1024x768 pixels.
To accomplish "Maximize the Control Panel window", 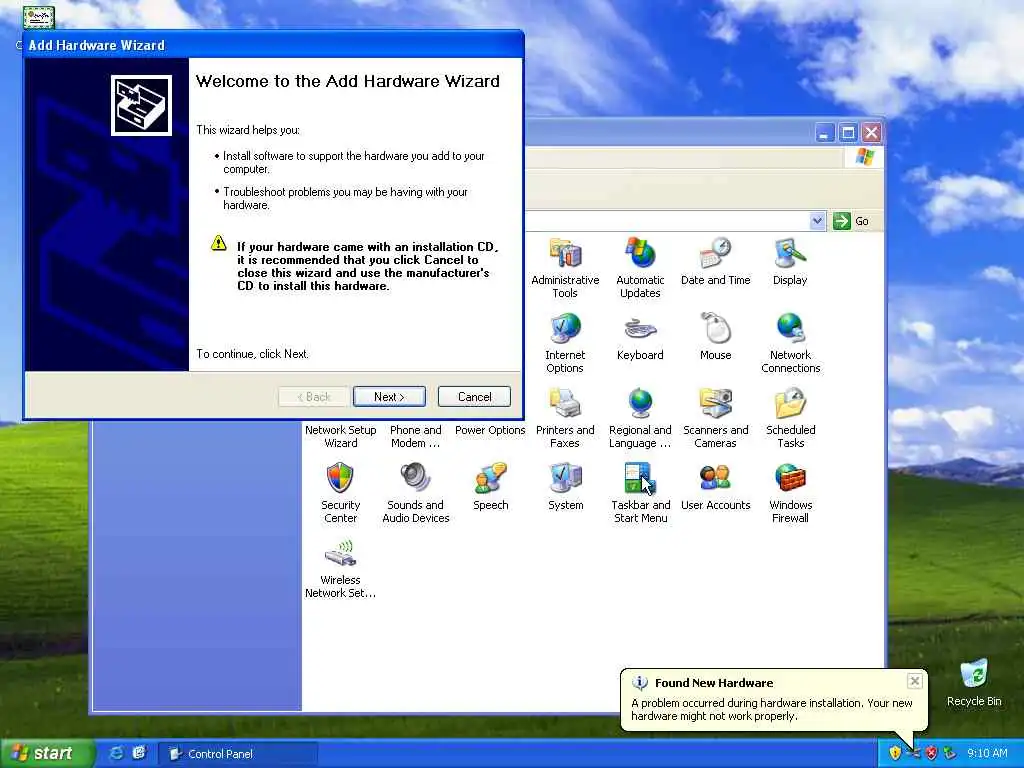I will (x=848, y=133).
